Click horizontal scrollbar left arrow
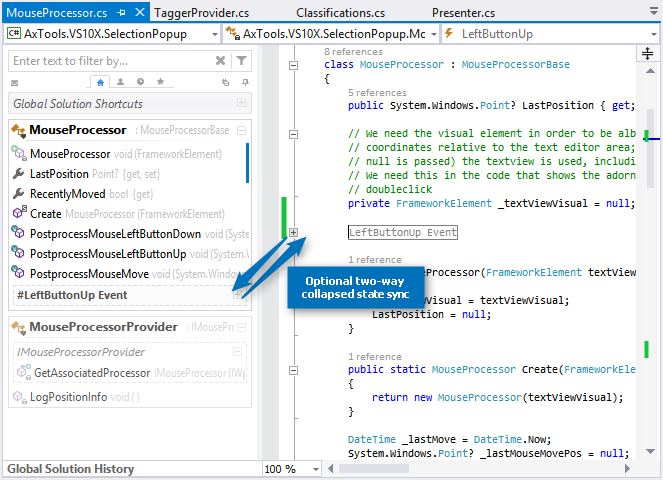The width and height of the screenshot is (663, 480). [x=331, y=469]
